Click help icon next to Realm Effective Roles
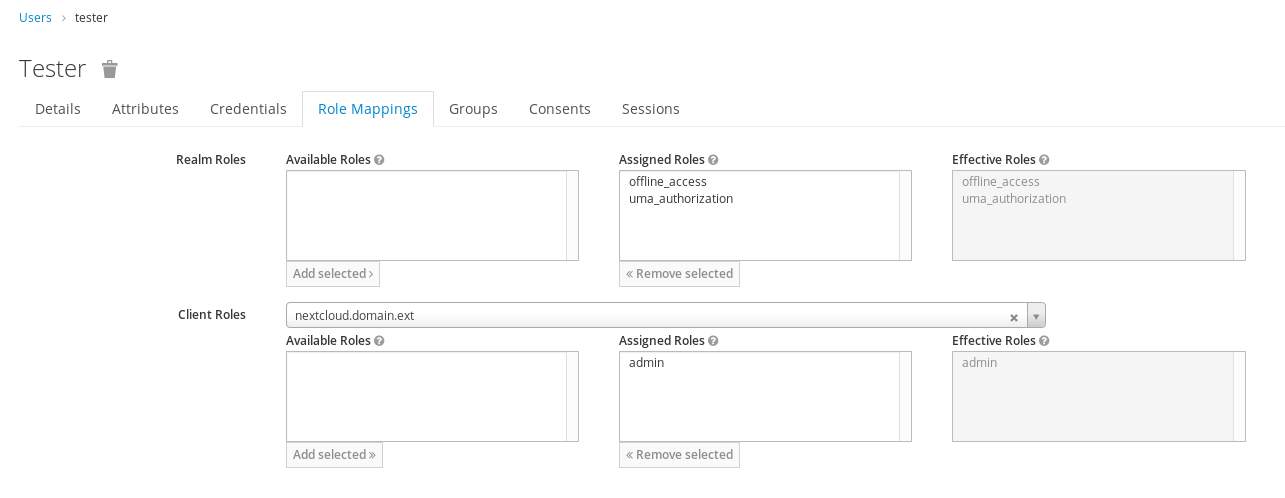This screenshot has width=1285, height=498. (1044, 160)
